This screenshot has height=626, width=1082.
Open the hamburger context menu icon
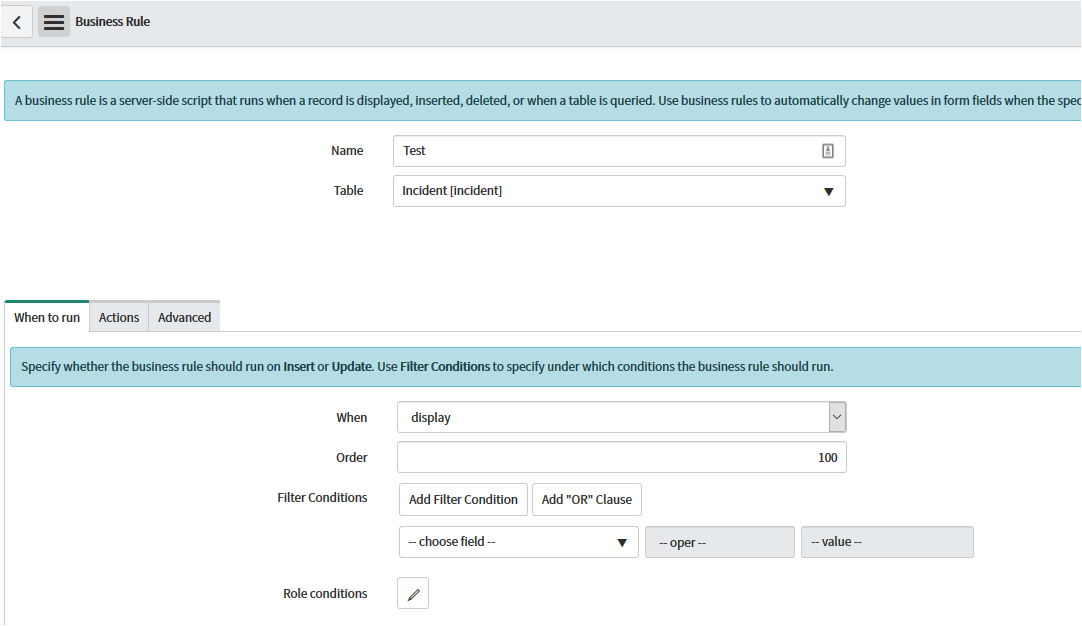click(54, 22)
